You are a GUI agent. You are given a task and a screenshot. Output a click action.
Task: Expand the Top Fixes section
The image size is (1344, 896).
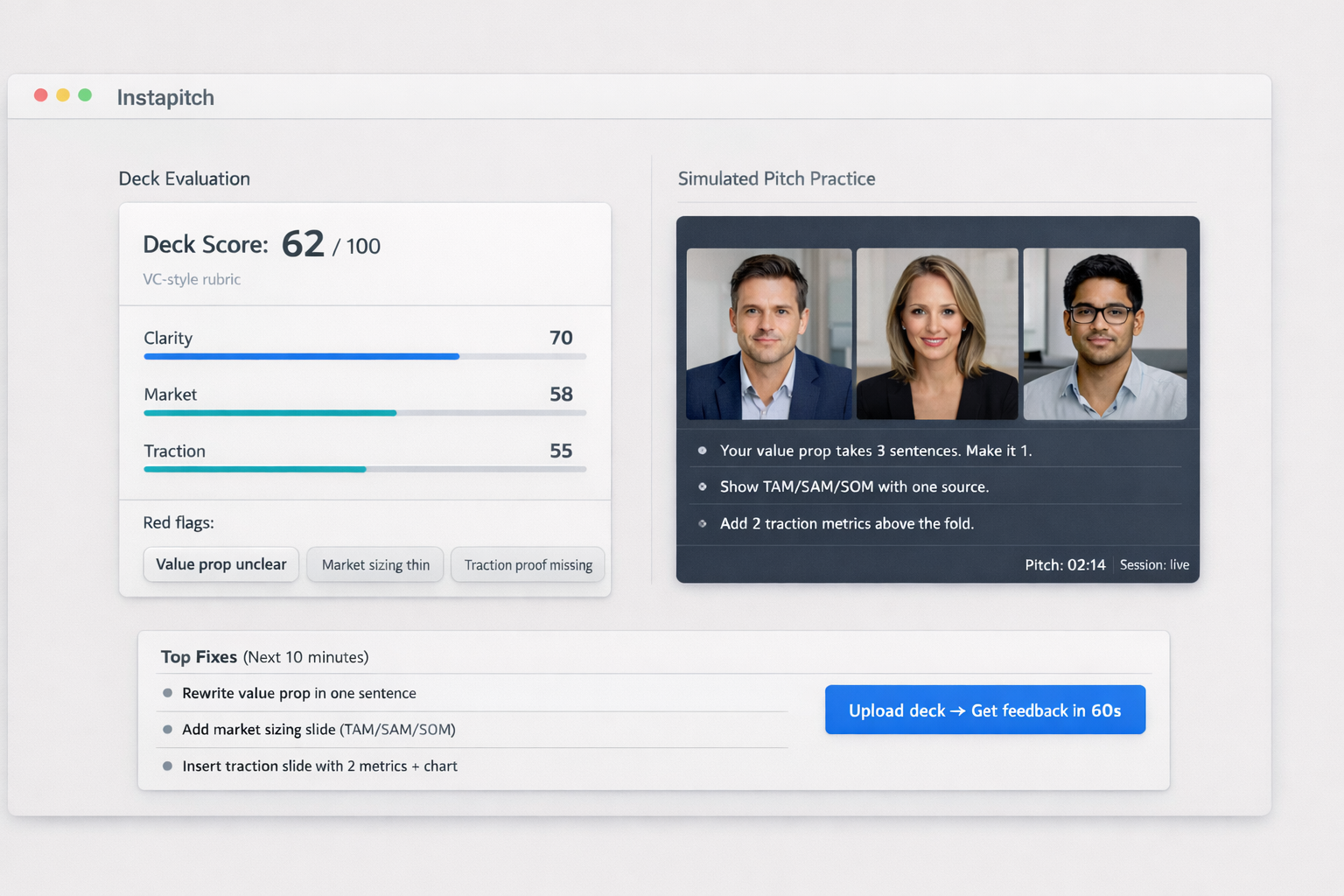(x=199, y=656)
